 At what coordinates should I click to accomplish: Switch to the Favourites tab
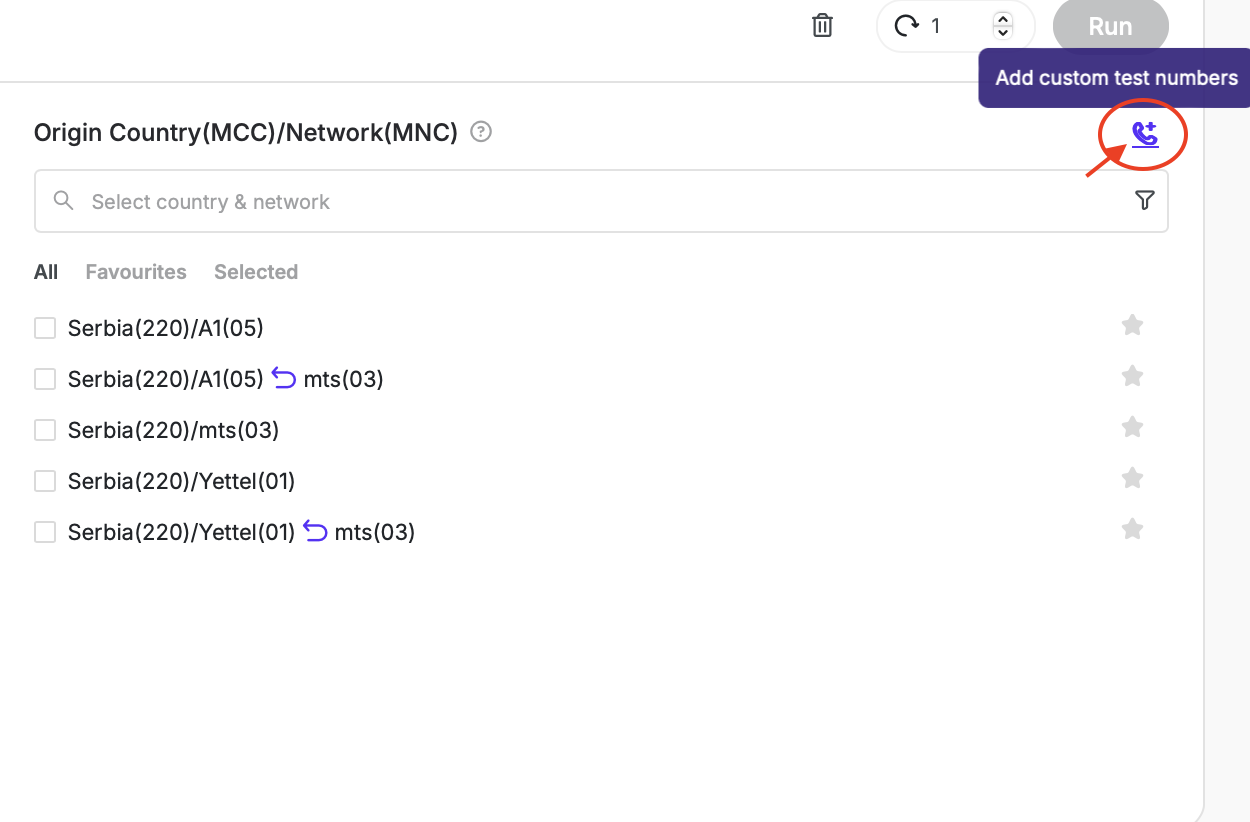(135, 271)
